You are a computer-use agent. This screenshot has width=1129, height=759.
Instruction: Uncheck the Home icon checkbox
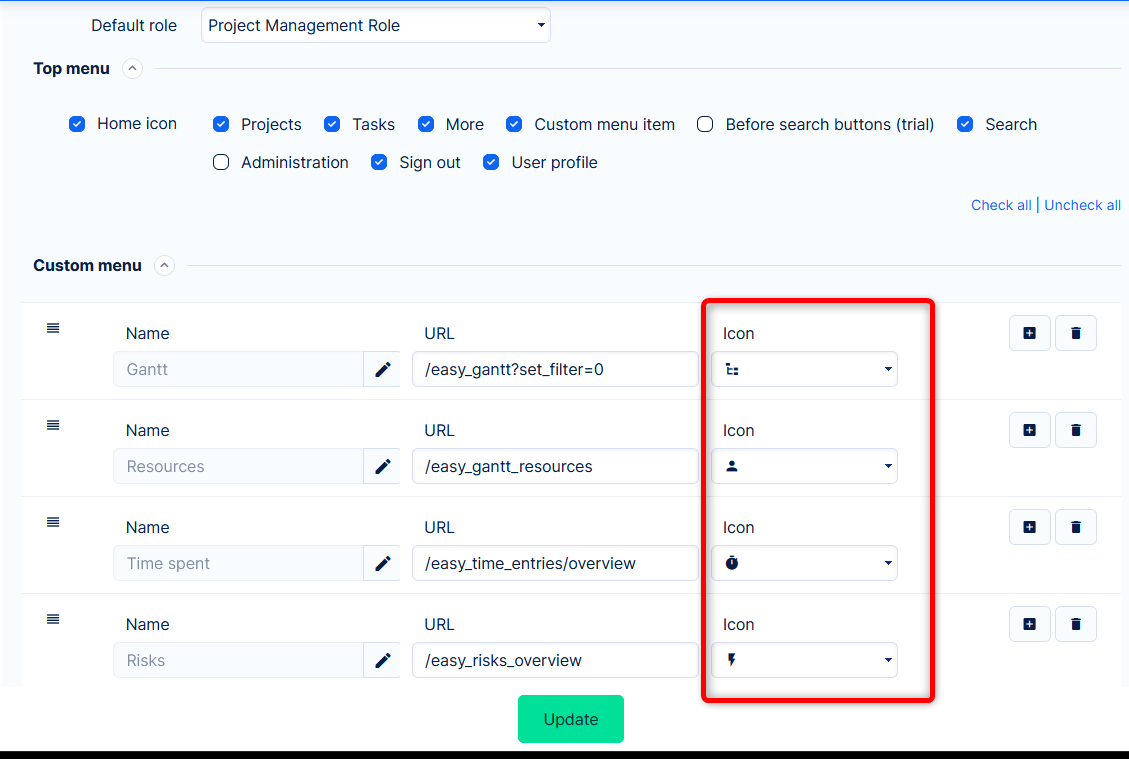click(x=77, y=124)
